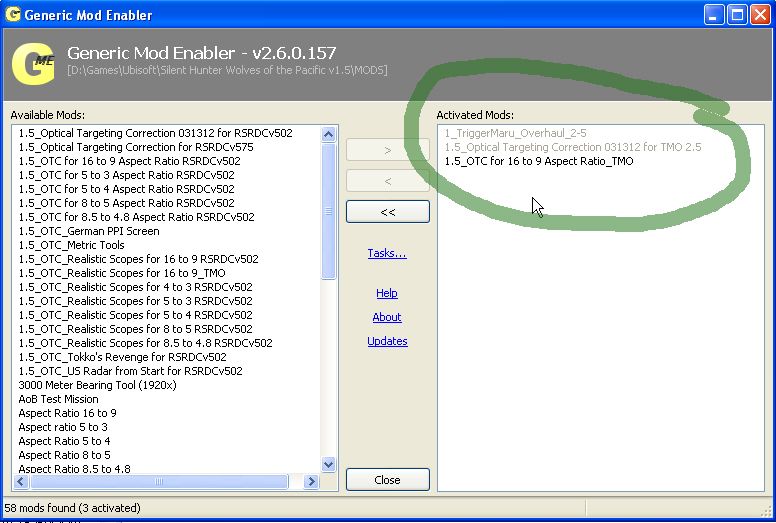Select 'AoB Test Mission' mod
The height and width of the screenshot is (523, 776).
click(58, 399)
